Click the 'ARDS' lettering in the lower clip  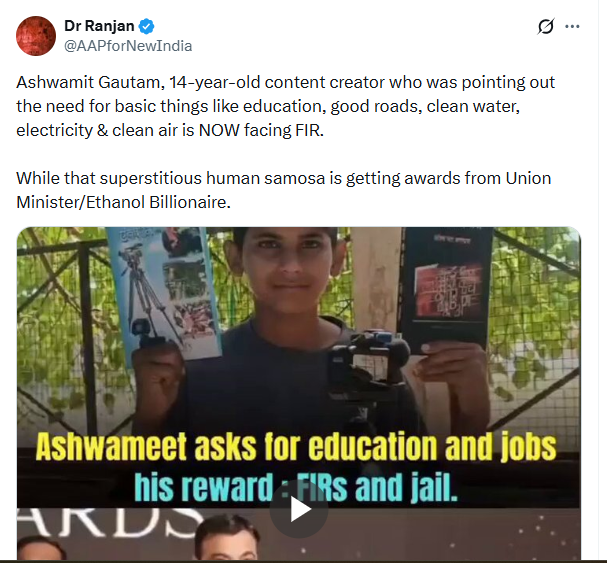click(x=110, y=522)
